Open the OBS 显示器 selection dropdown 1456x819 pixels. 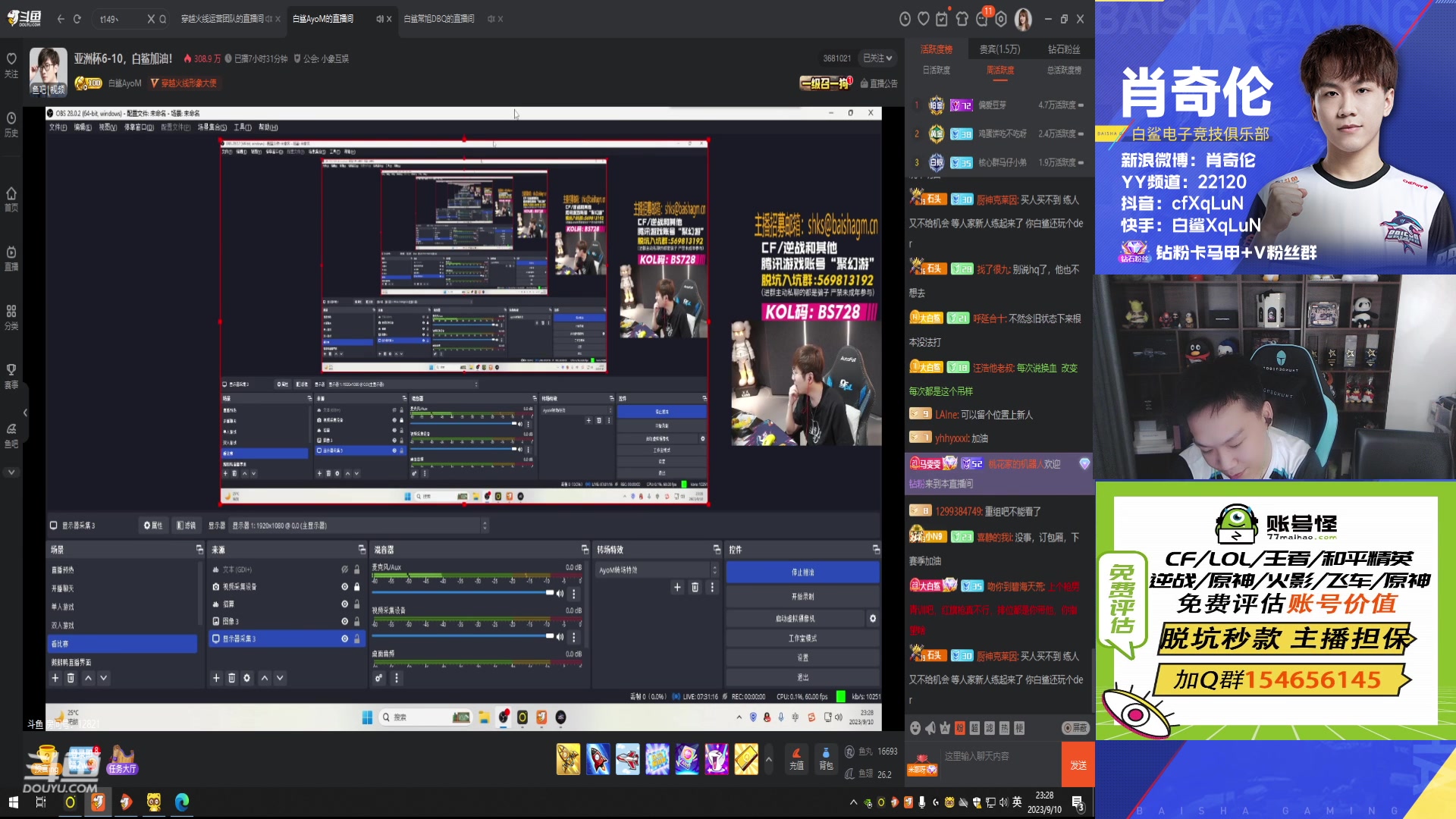(359, 526)
